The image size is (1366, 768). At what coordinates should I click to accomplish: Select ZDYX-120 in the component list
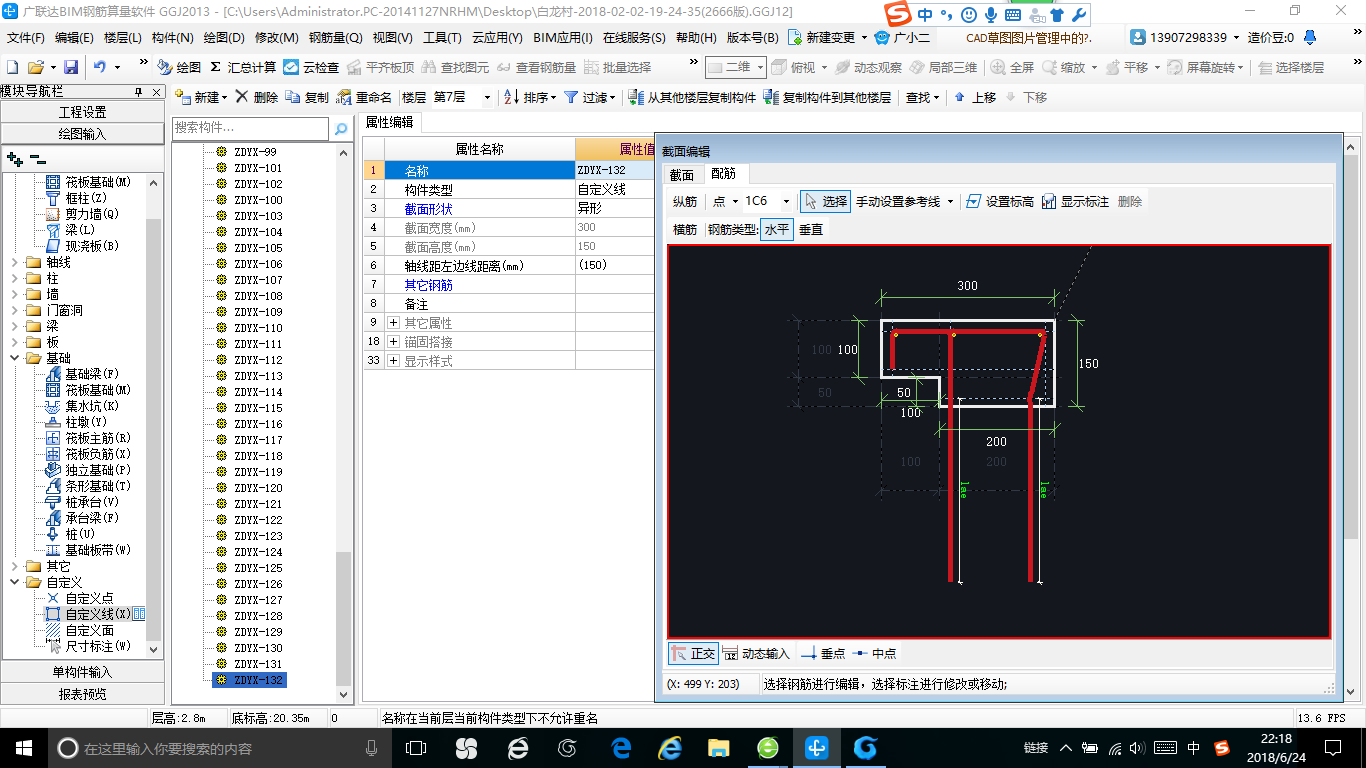258,488
